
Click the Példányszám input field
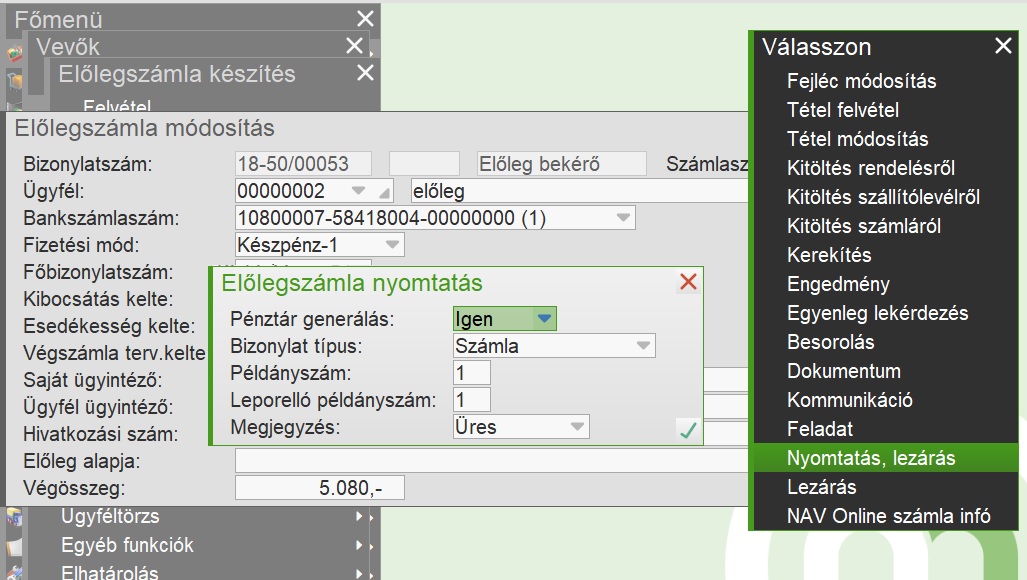point(472,373)
